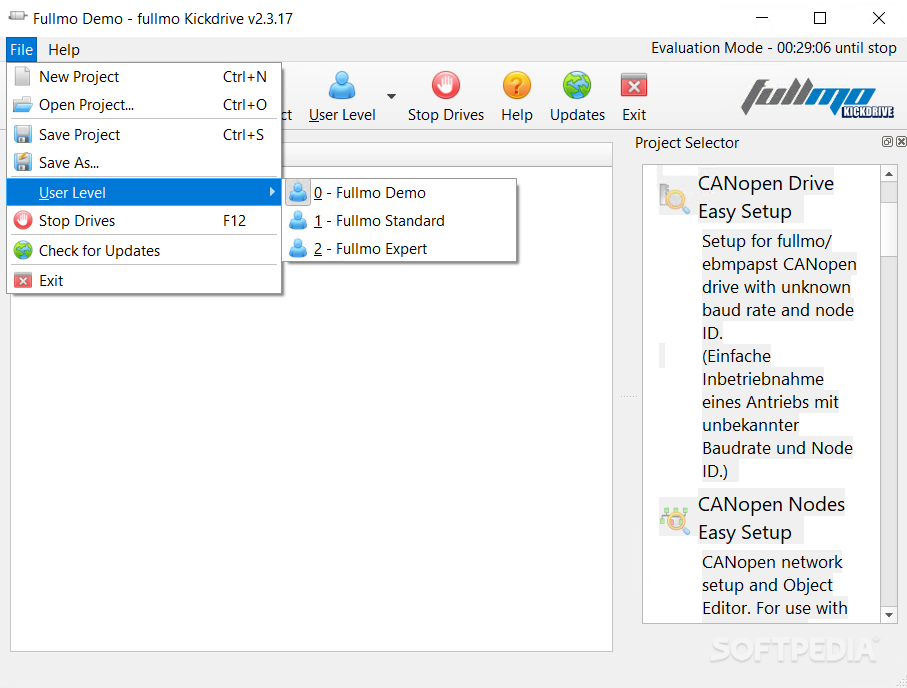907x688 pixels.
Task: Click the panel splitter handle dots
Action: click(x=628, y=396)
